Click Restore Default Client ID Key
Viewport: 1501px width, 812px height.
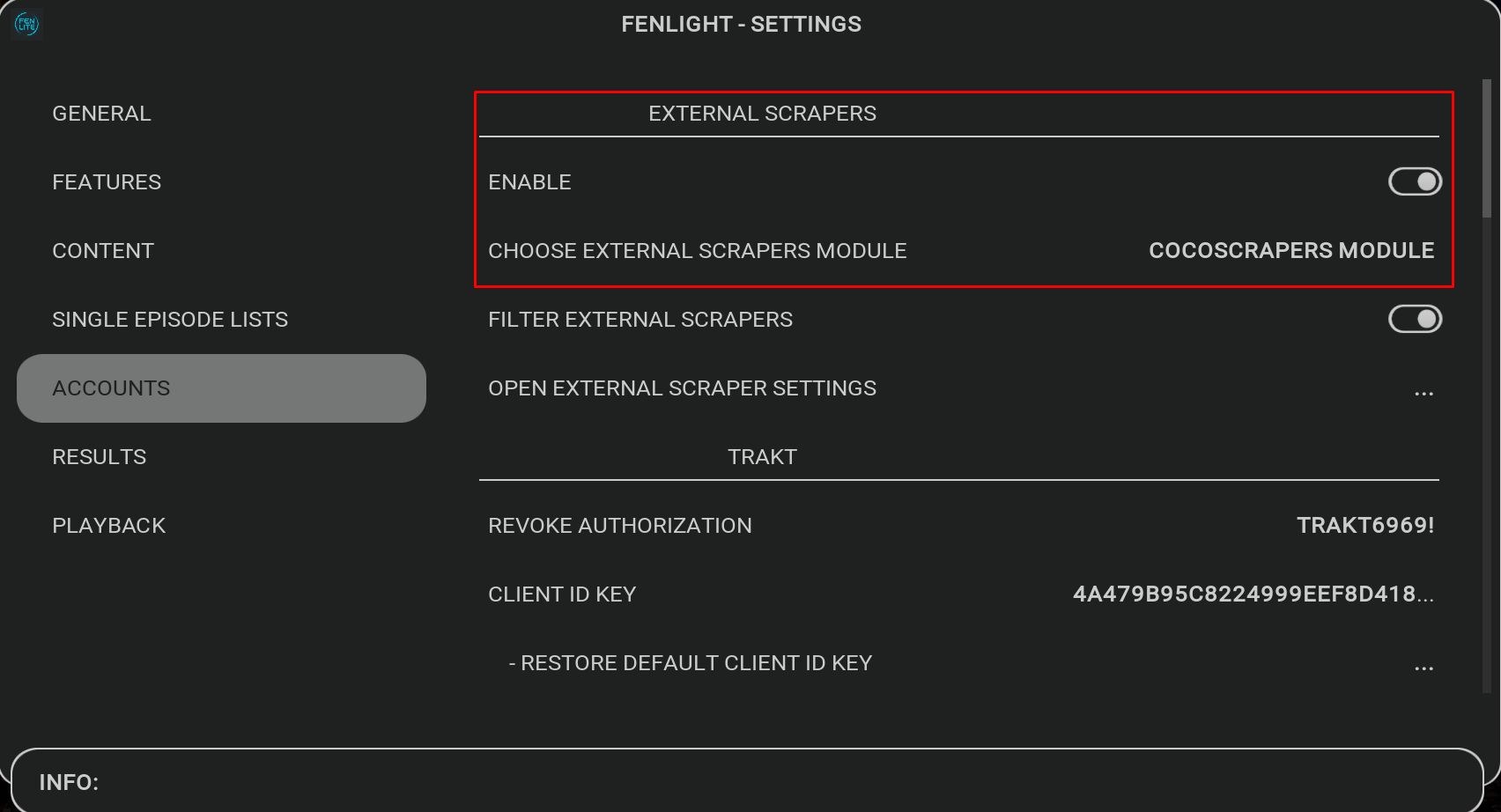(x=691, y=663)
